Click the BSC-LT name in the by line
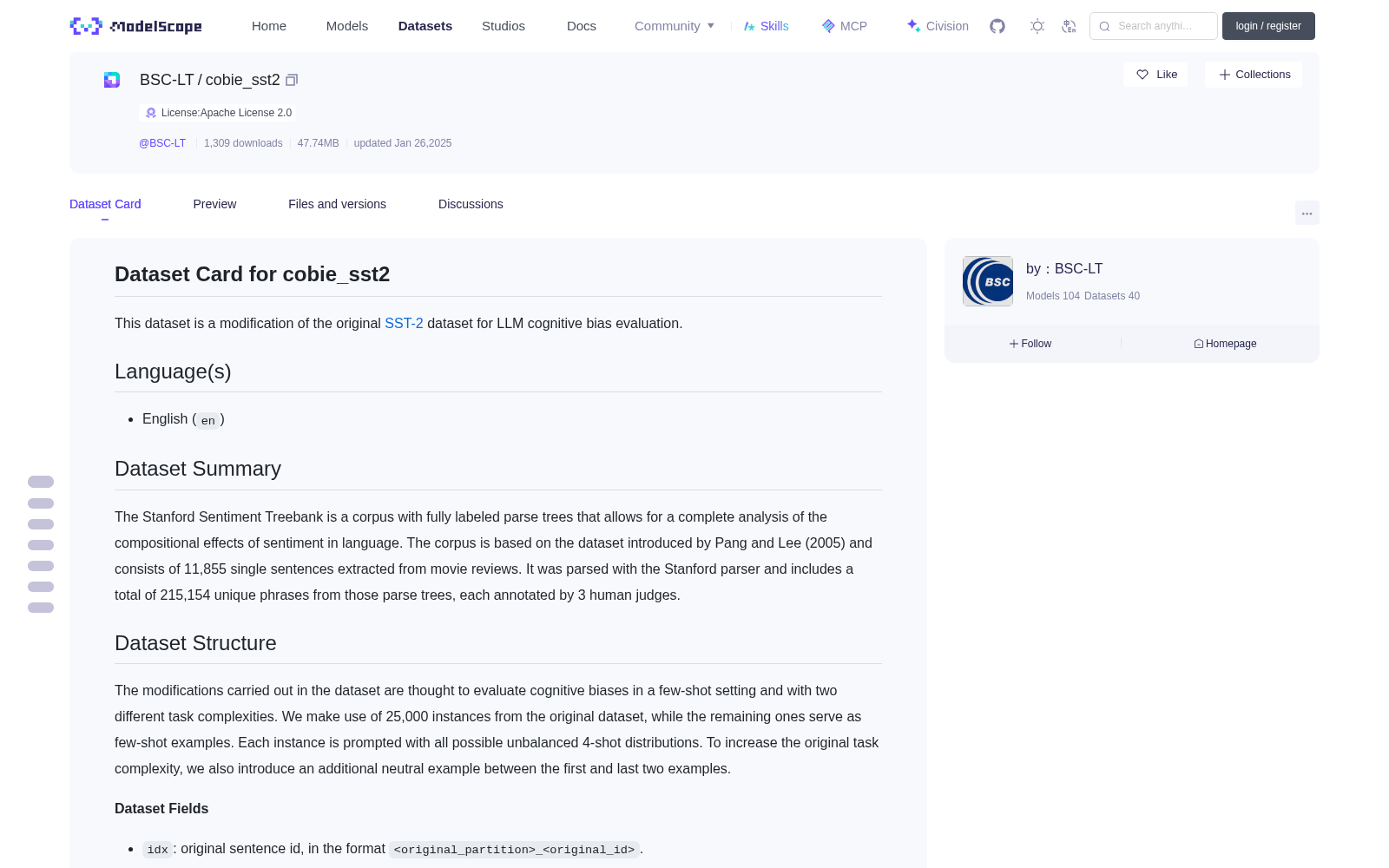The height and width of the screenshot is (868, 1389). click(1078, 269)
